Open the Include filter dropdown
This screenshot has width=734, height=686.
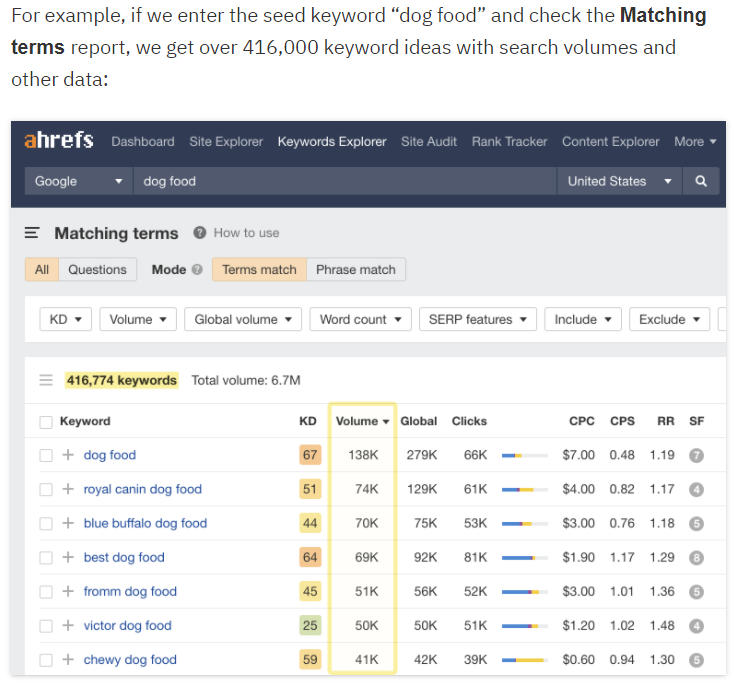[x=582, y=319]
